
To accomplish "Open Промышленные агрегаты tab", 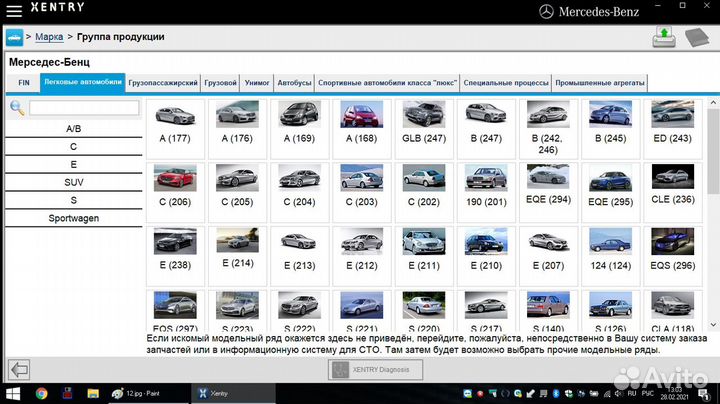I will (x=600, y=83).
